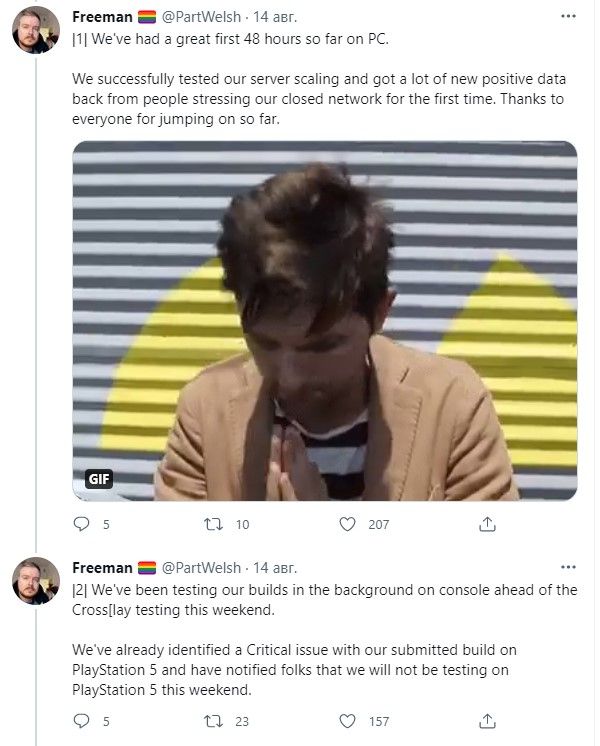Click the GIF badge on the image

tap(98, 478)
